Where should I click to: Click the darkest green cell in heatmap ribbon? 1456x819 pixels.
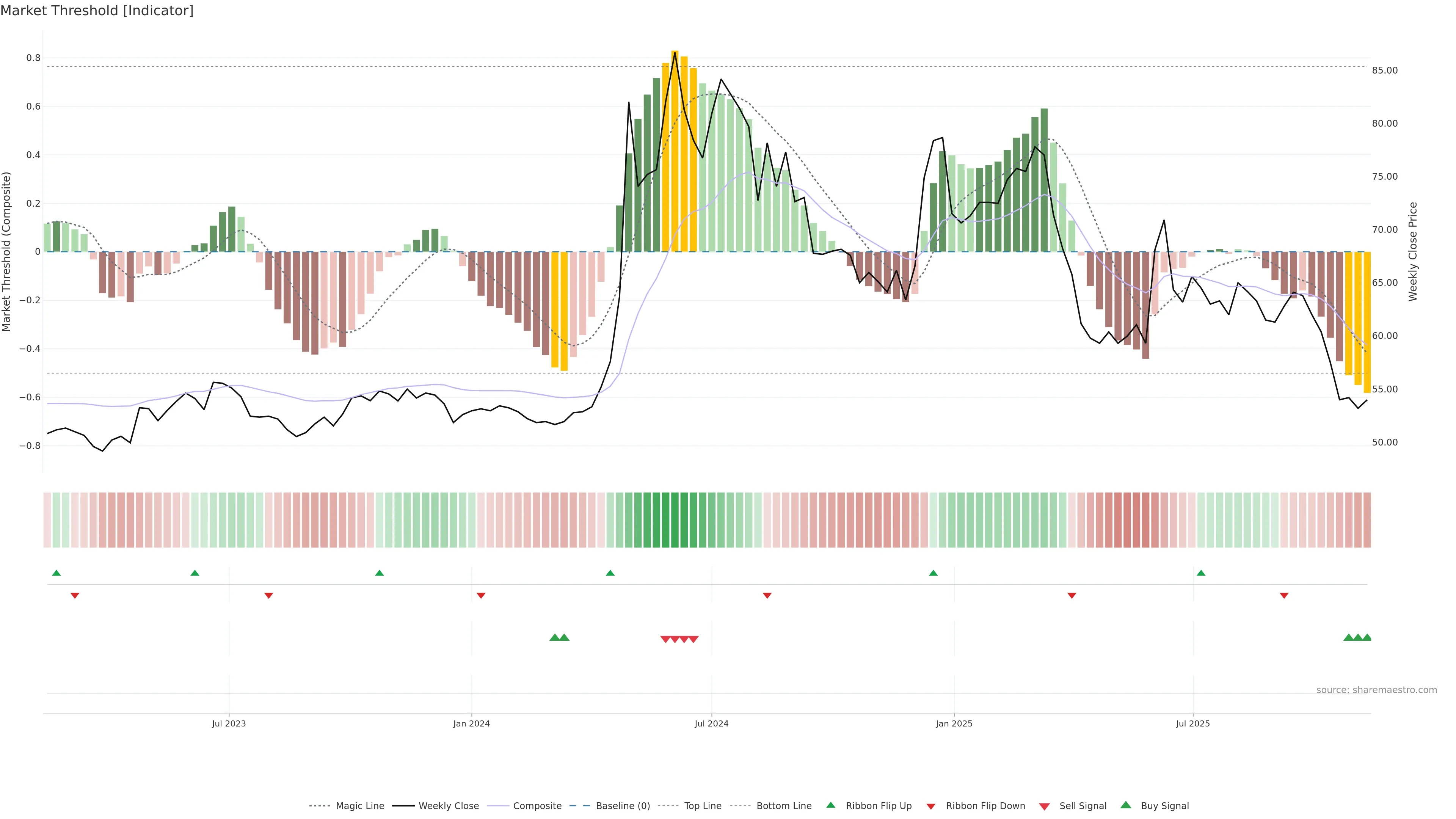[x=675, y=519]
